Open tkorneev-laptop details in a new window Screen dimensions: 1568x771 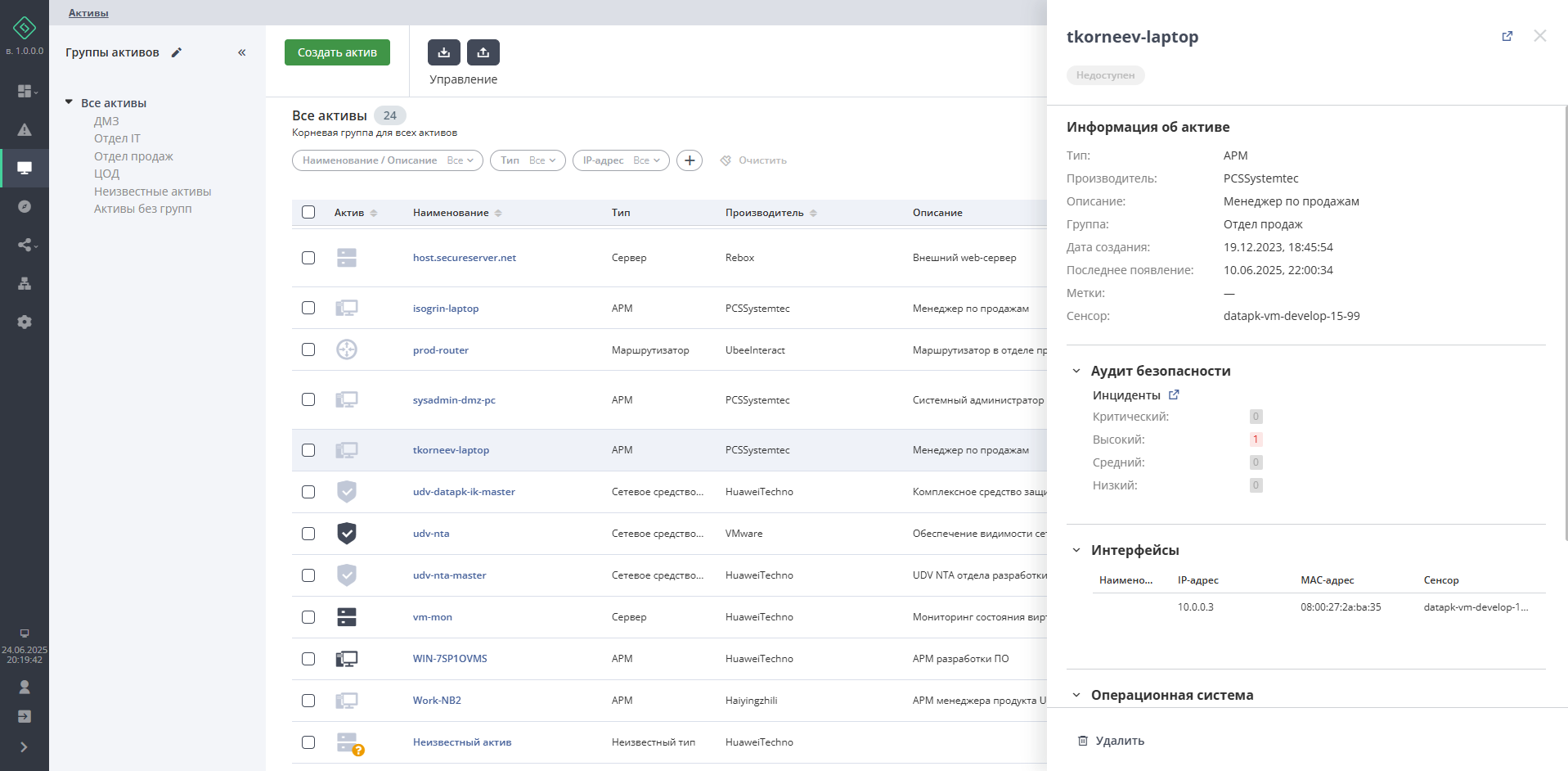pyautogui.click(x=1507, y=36)
